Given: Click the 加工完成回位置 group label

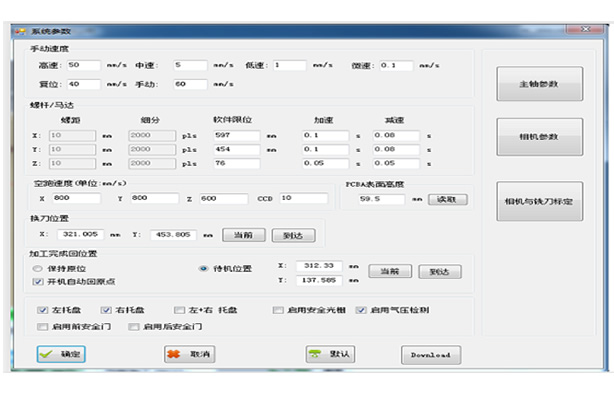Looking at the screenshot, I should (x=63, y=254).
